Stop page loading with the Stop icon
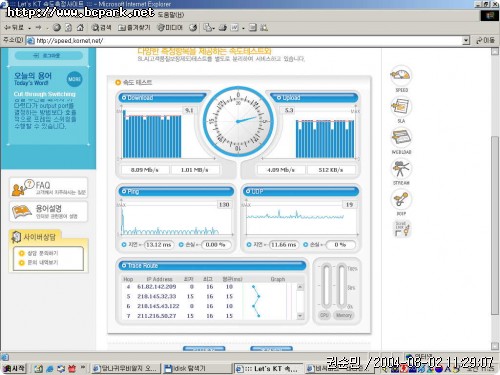 click(57, 28)
